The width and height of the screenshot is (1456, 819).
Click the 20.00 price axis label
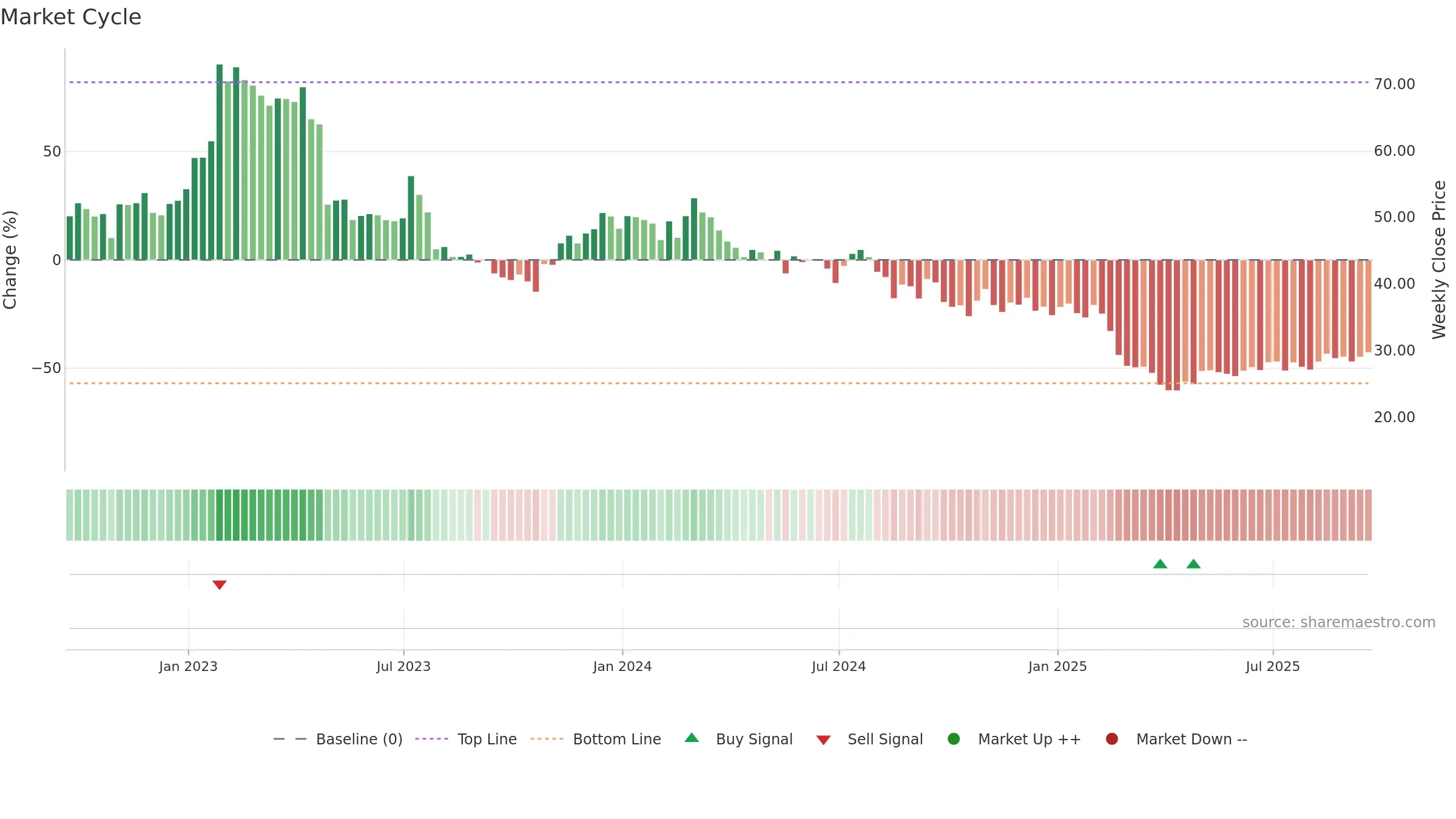point(1394,417)
